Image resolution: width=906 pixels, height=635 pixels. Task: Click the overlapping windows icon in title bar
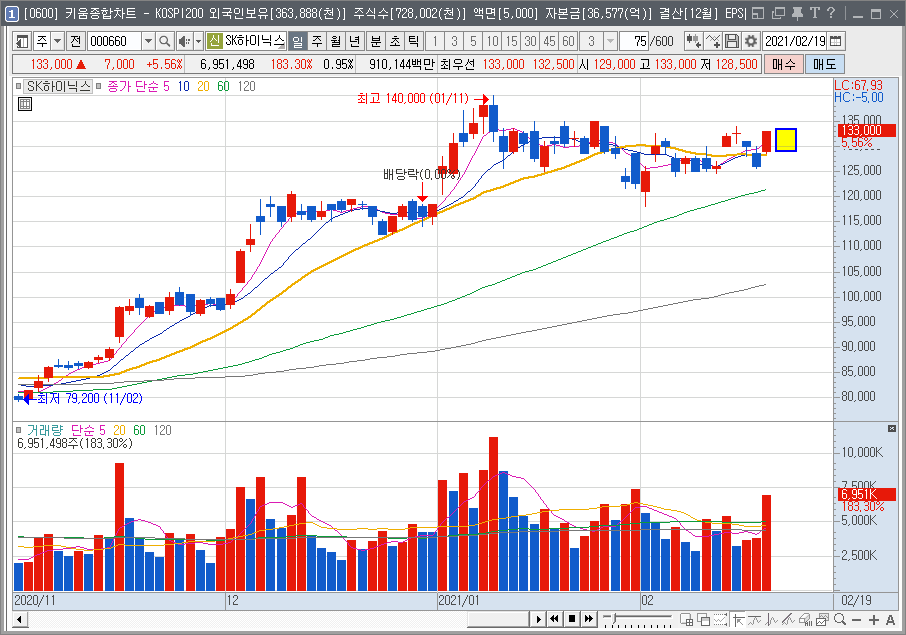click(x=778, y=13)
